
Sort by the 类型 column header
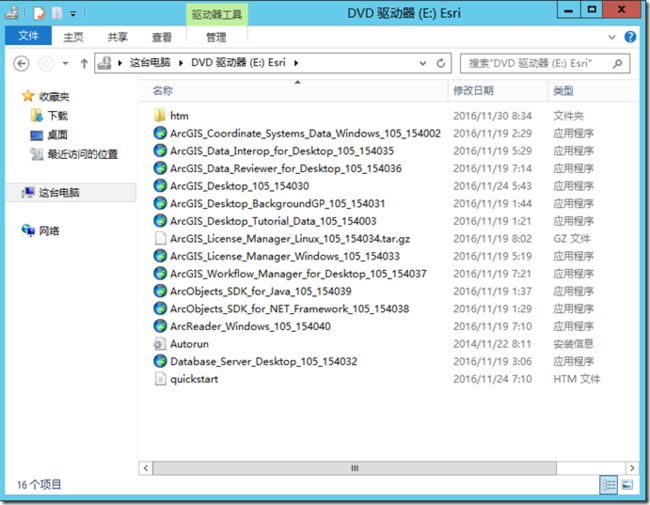click(594, 90)
